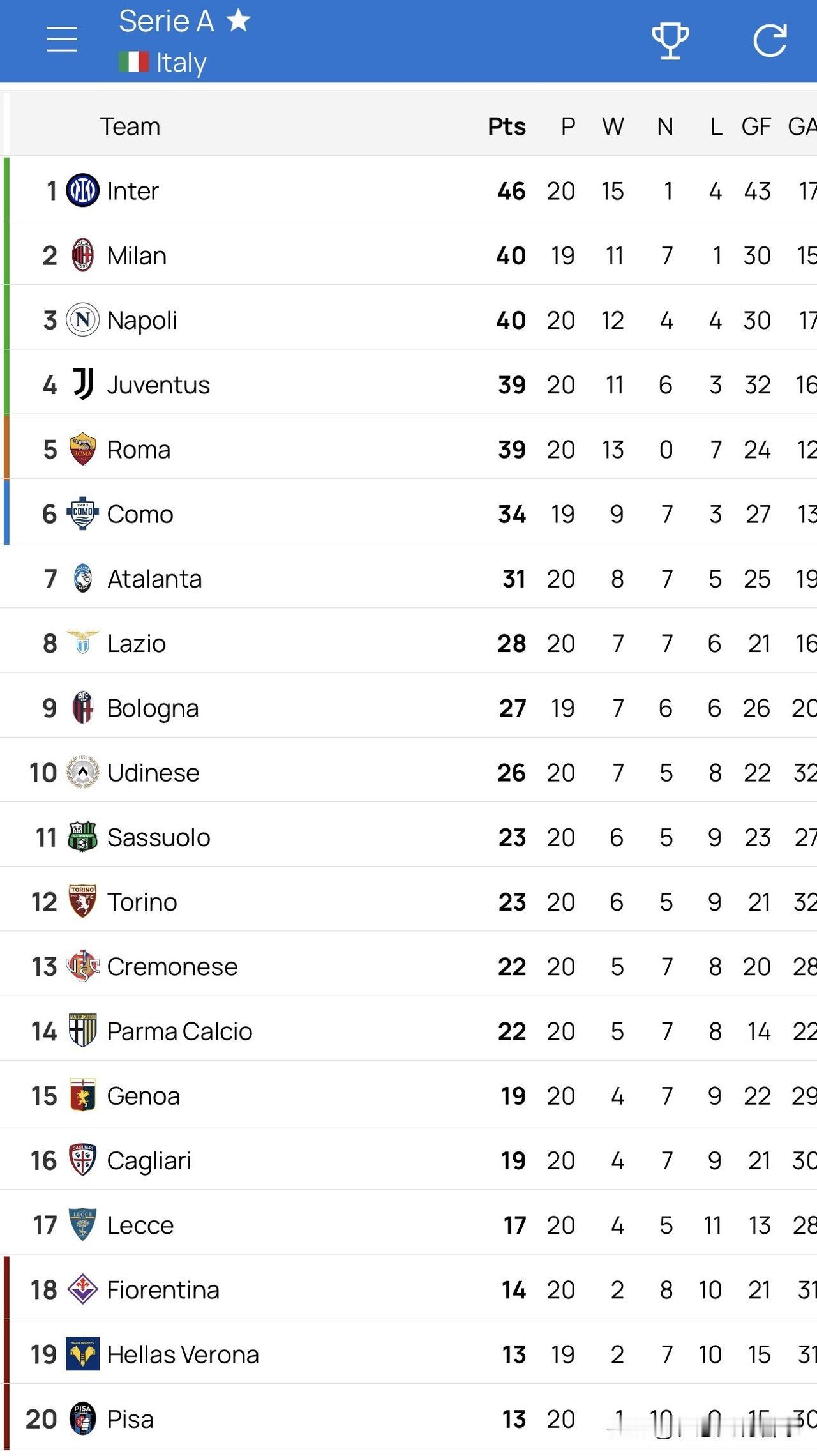Viewport: 817px width, 1456px height.
Task: Open the hamburger menu
Action: click(62, 40)
